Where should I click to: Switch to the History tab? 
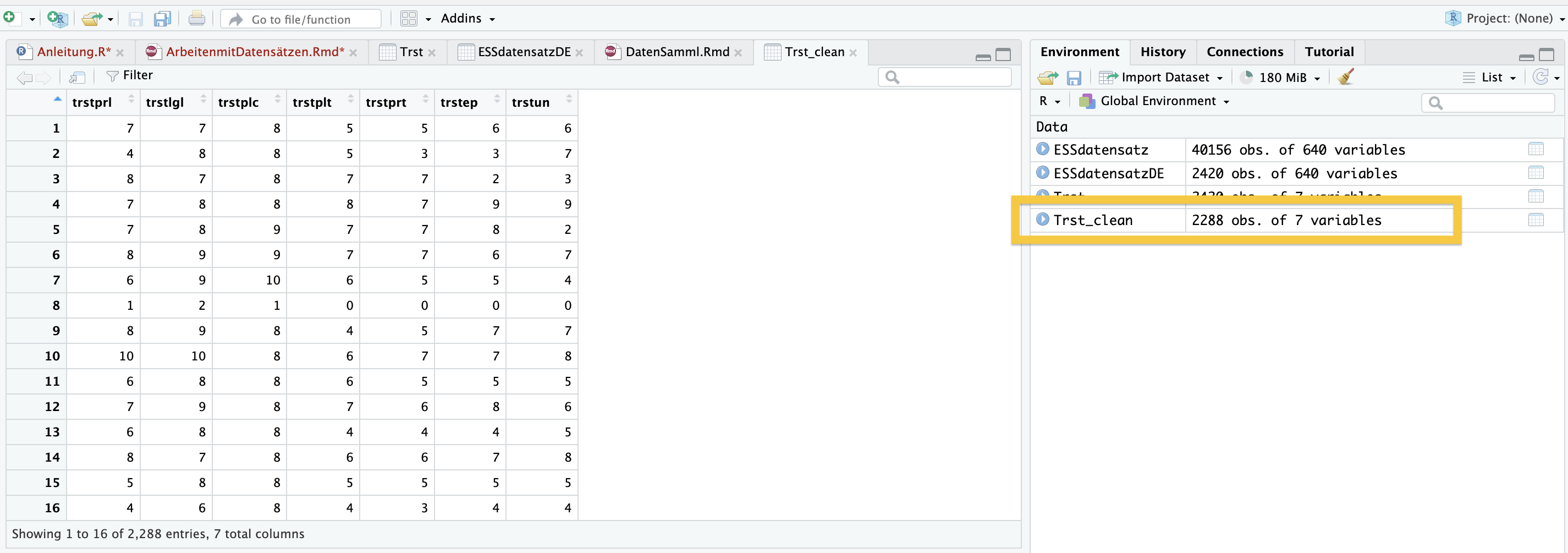[1163, 52]
